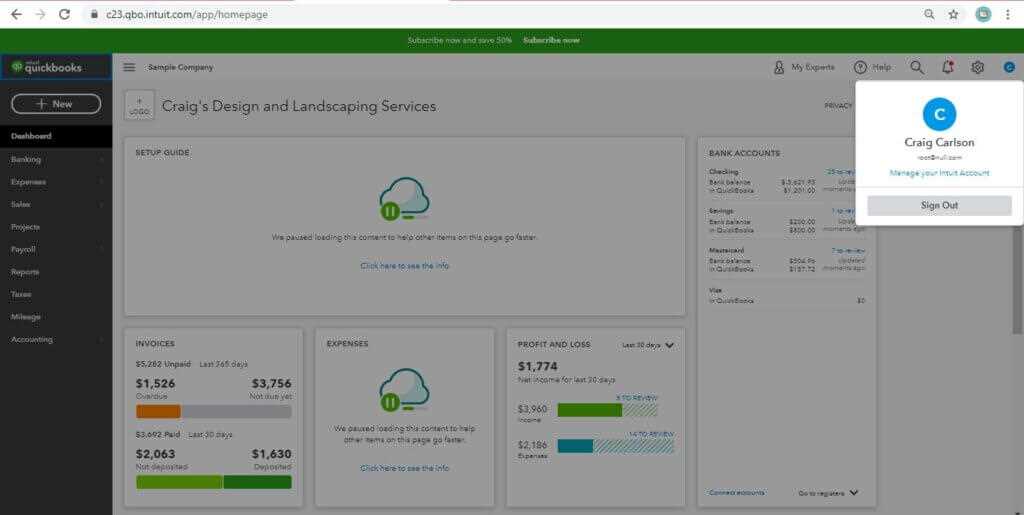The height and width of the screenshot is (515, 1024).
Task: Click the $1,774 net income figure
Action: pos(537,367)
